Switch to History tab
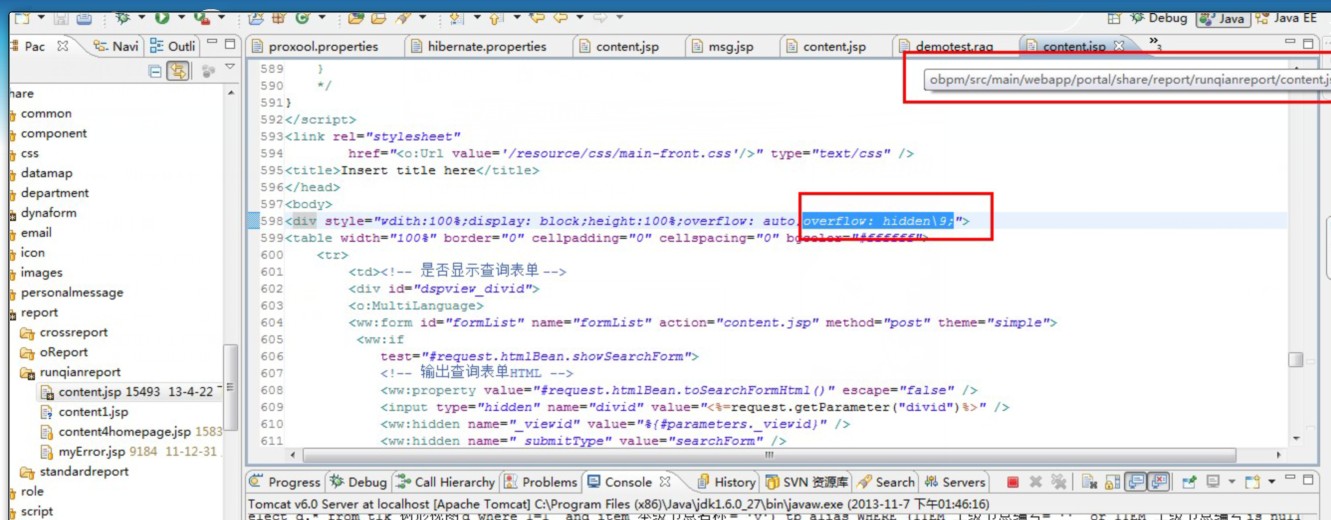1331x520 pixels. coord(725,482)
